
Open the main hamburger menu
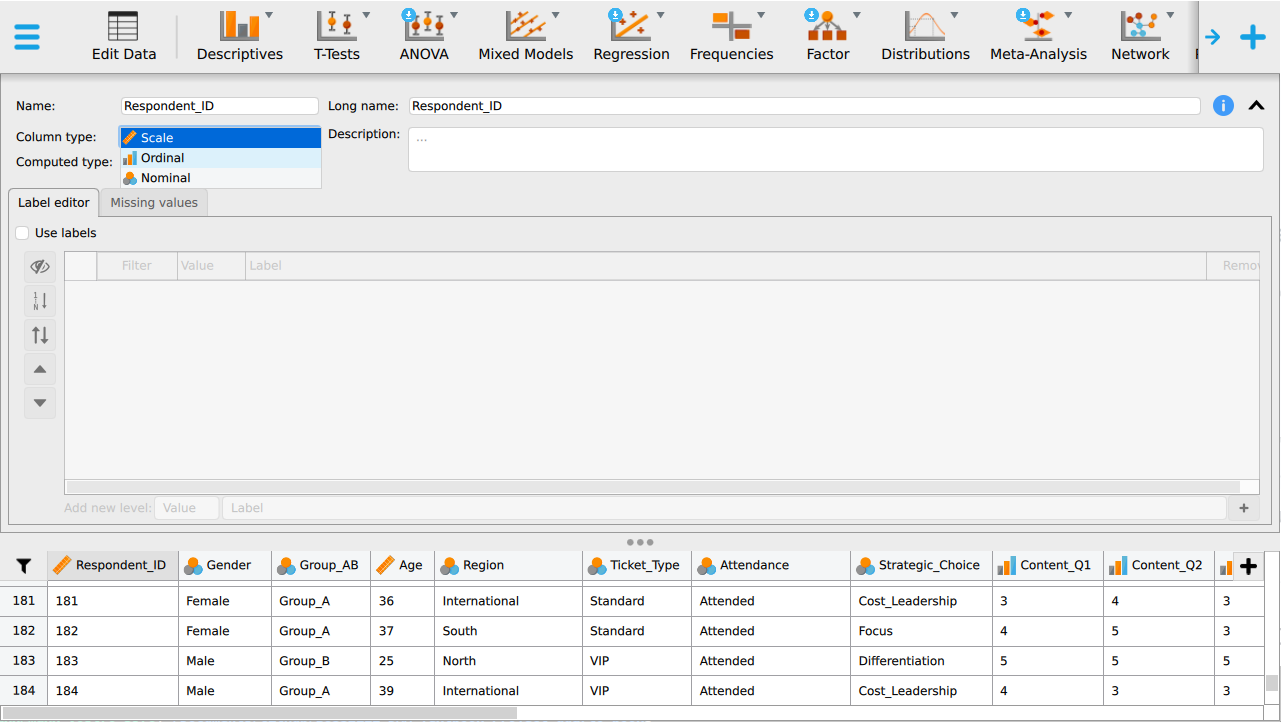(27, 37)
